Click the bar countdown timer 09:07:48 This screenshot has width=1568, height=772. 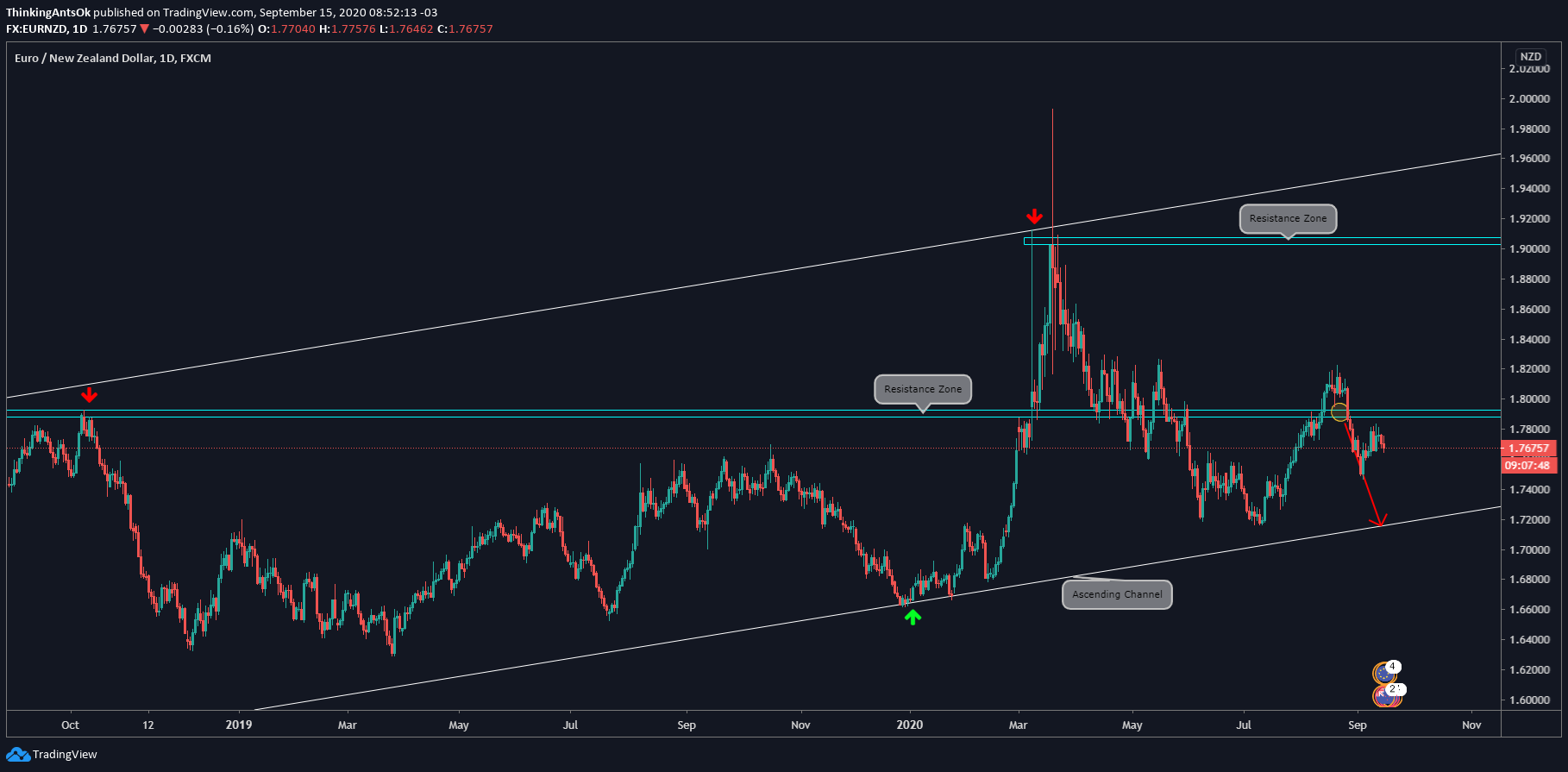pos(1528,466)
